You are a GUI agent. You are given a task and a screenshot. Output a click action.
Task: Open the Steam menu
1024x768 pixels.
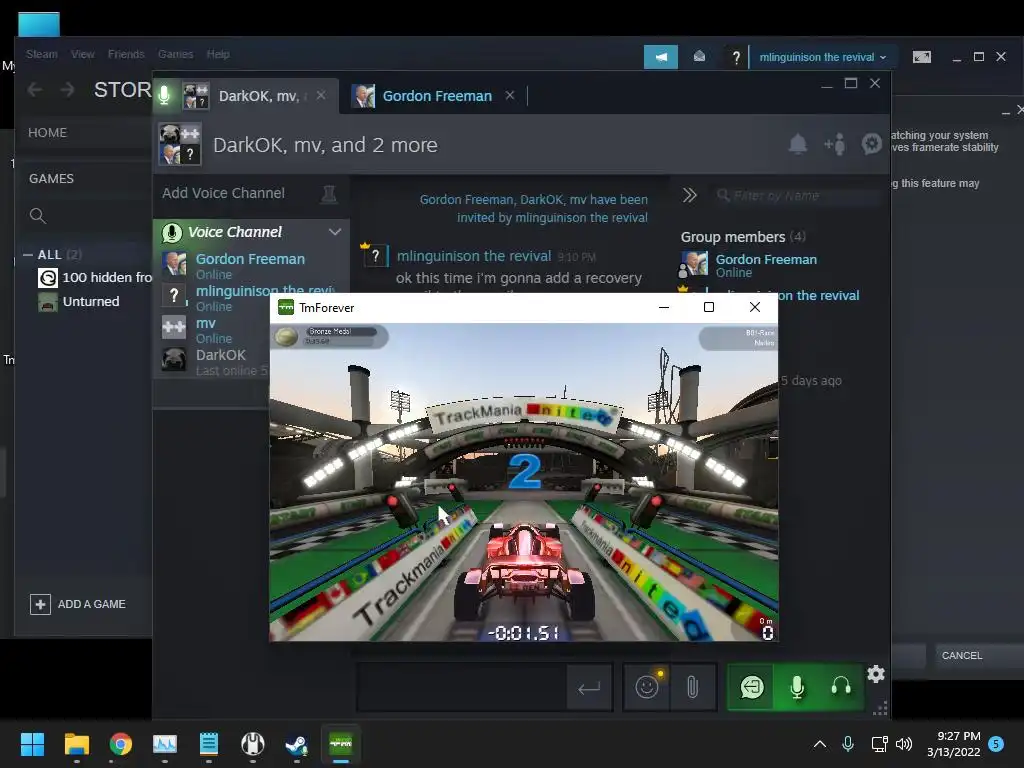click(x=41, y=54)
